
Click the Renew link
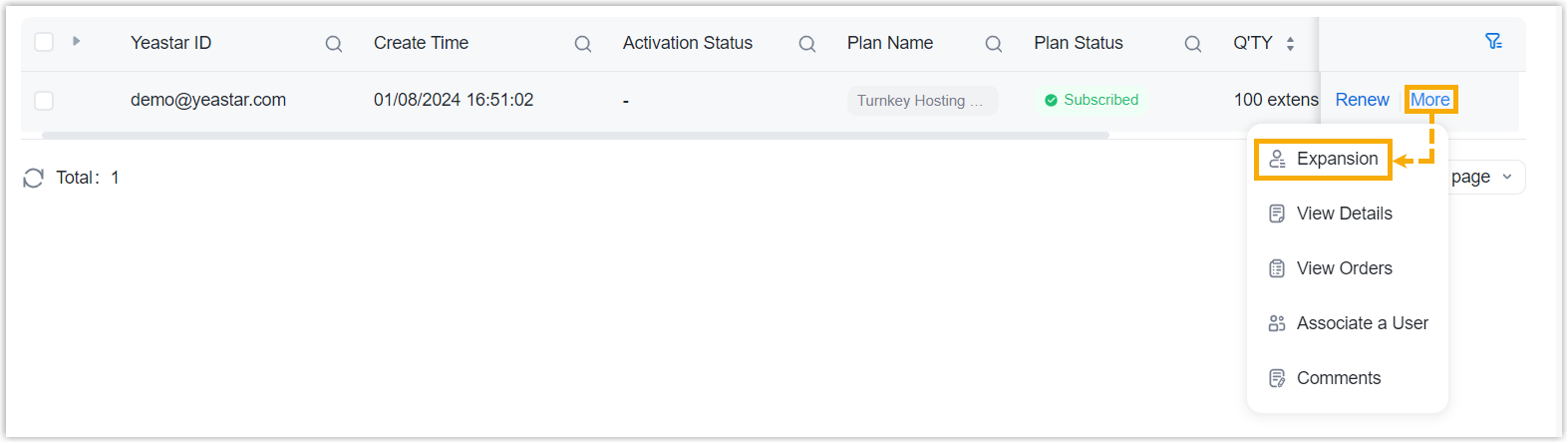1362,100
